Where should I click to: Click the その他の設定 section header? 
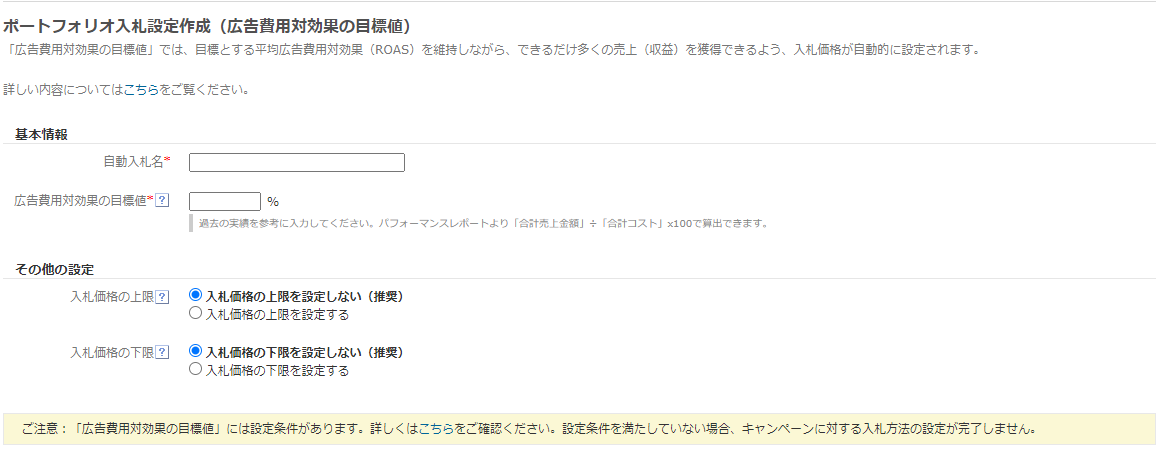tap(54, 269)
